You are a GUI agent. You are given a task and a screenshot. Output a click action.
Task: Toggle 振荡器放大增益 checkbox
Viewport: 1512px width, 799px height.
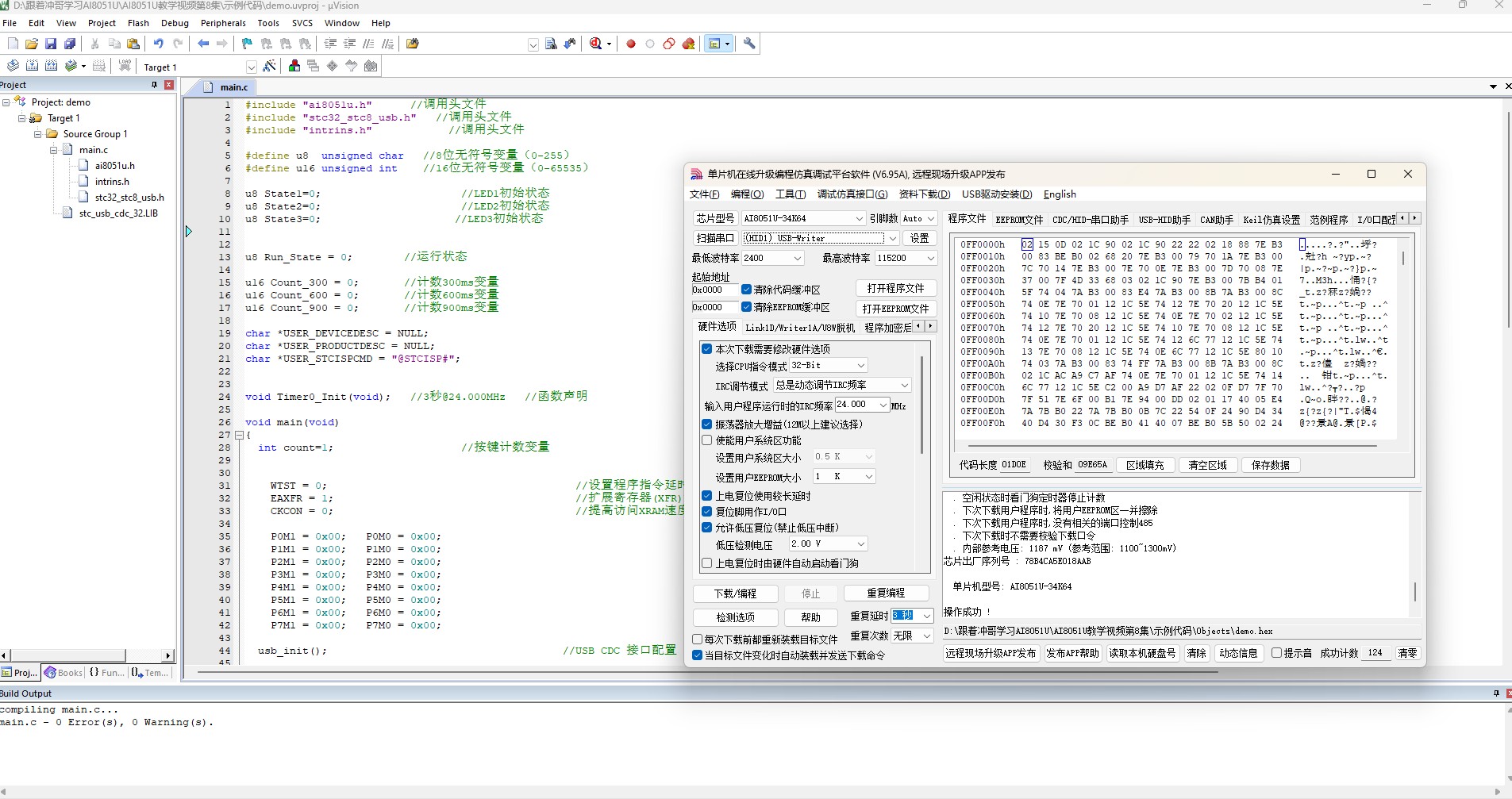click(706, 424)
